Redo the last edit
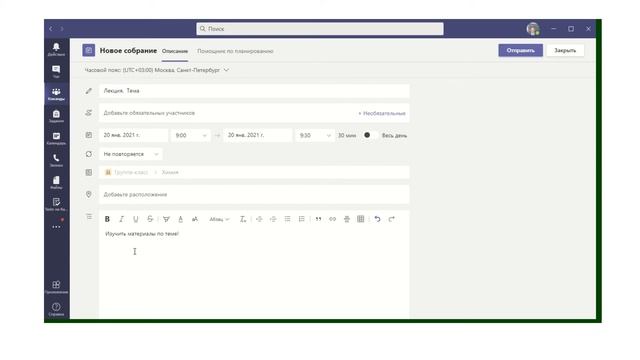This screenshot has width=640, height=360. pyautogui.click(x=392, y=219)
